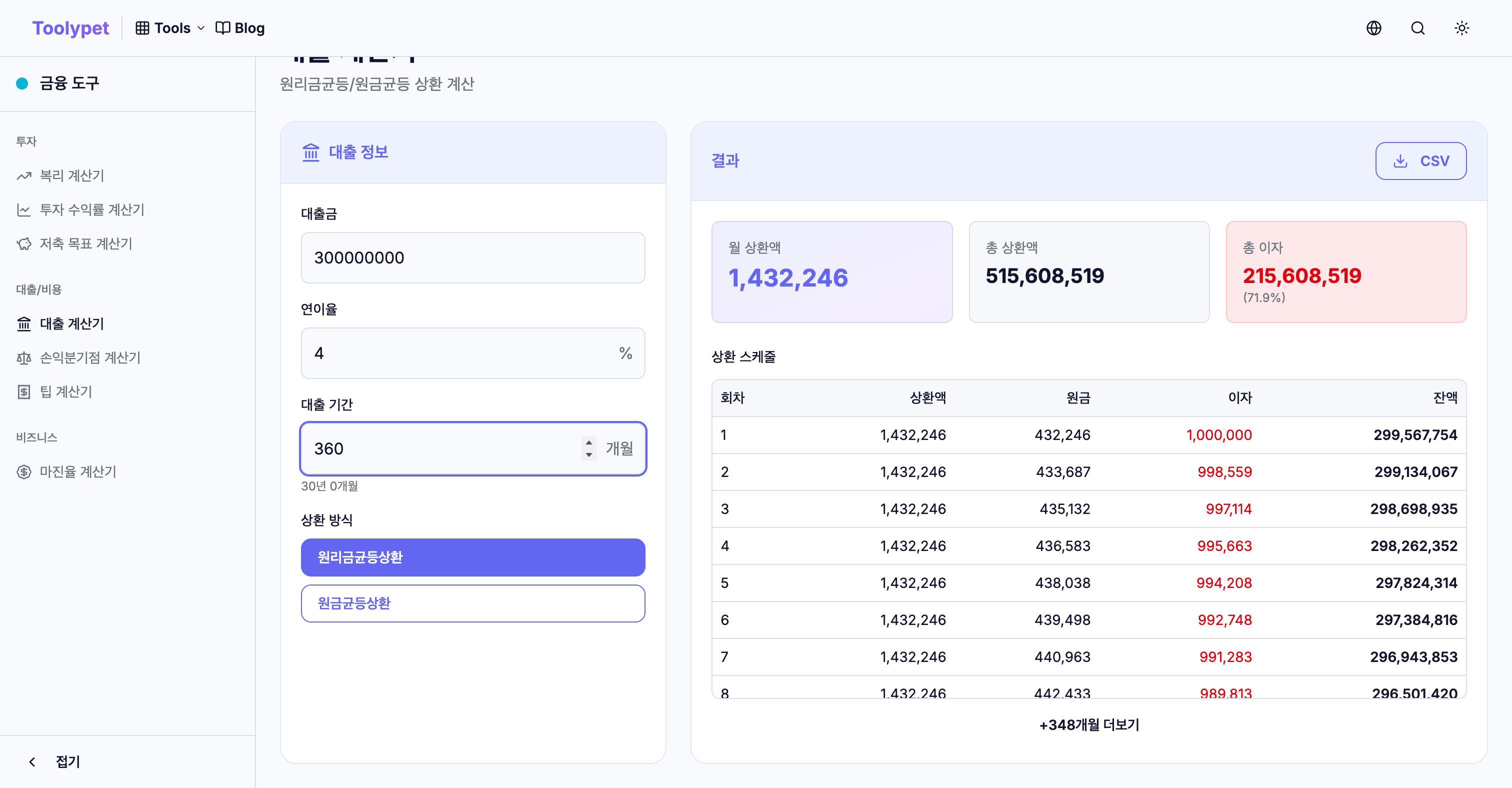Open 팁 계산기 receipt item
Image resolution: width=1512 pixels, height=788 pixels.
tap(65, 391)
